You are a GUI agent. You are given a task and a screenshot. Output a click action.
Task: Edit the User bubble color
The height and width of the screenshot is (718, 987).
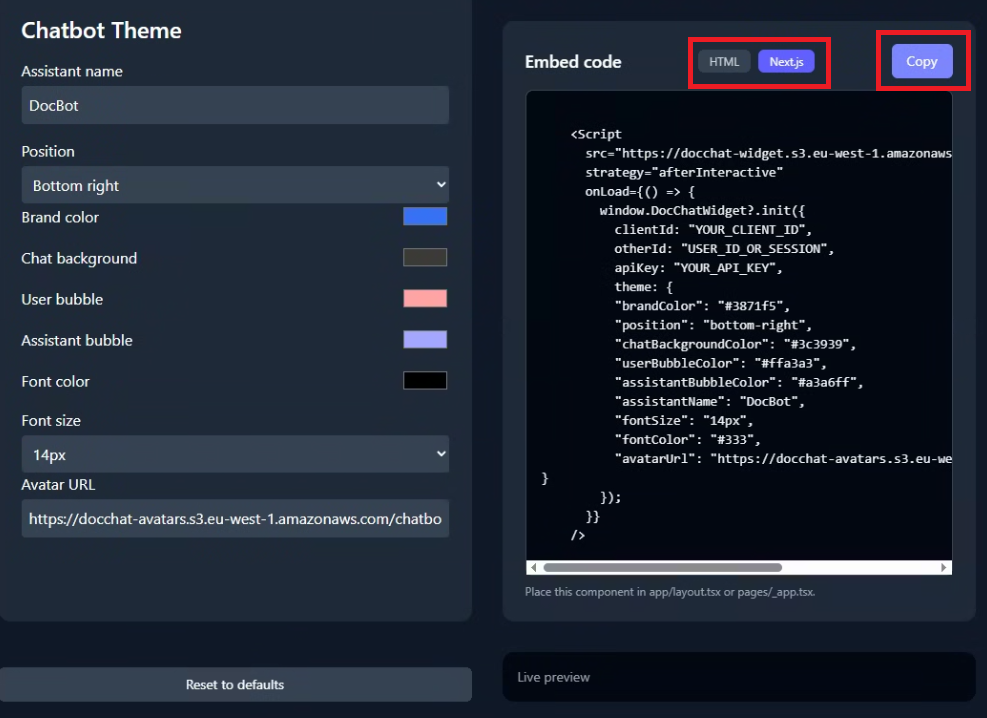tap(425, 298)
